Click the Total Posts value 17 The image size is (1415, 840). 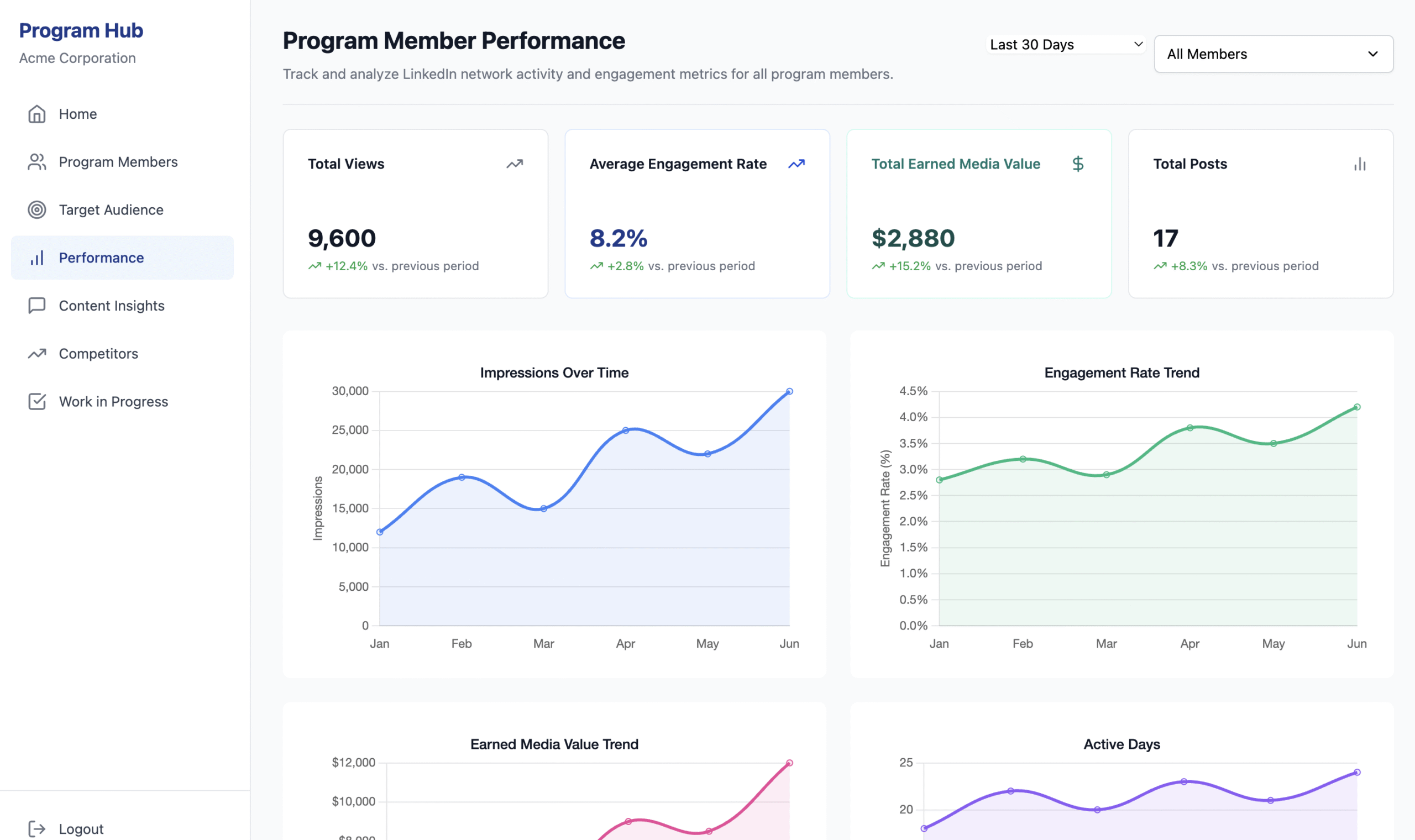1166,238
